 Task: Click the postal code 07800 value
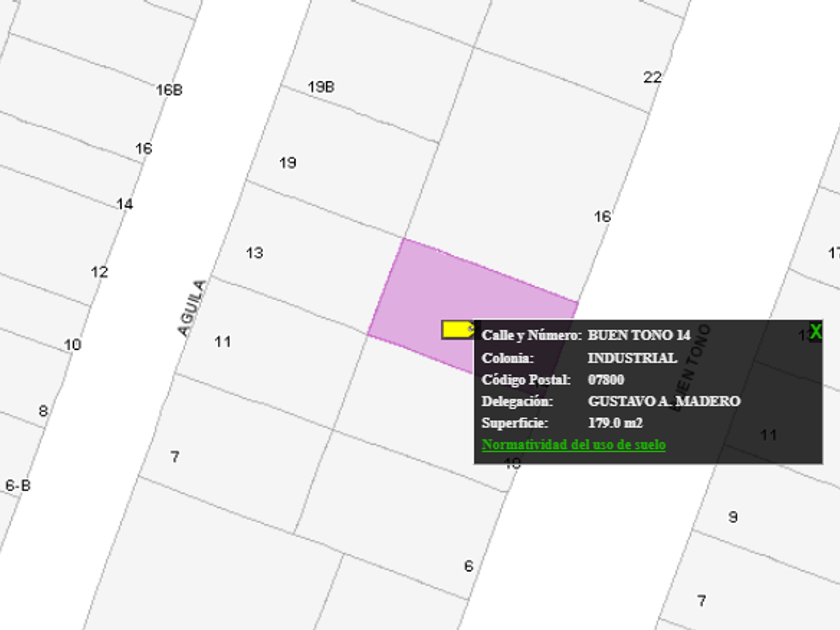tap(606, 380)
